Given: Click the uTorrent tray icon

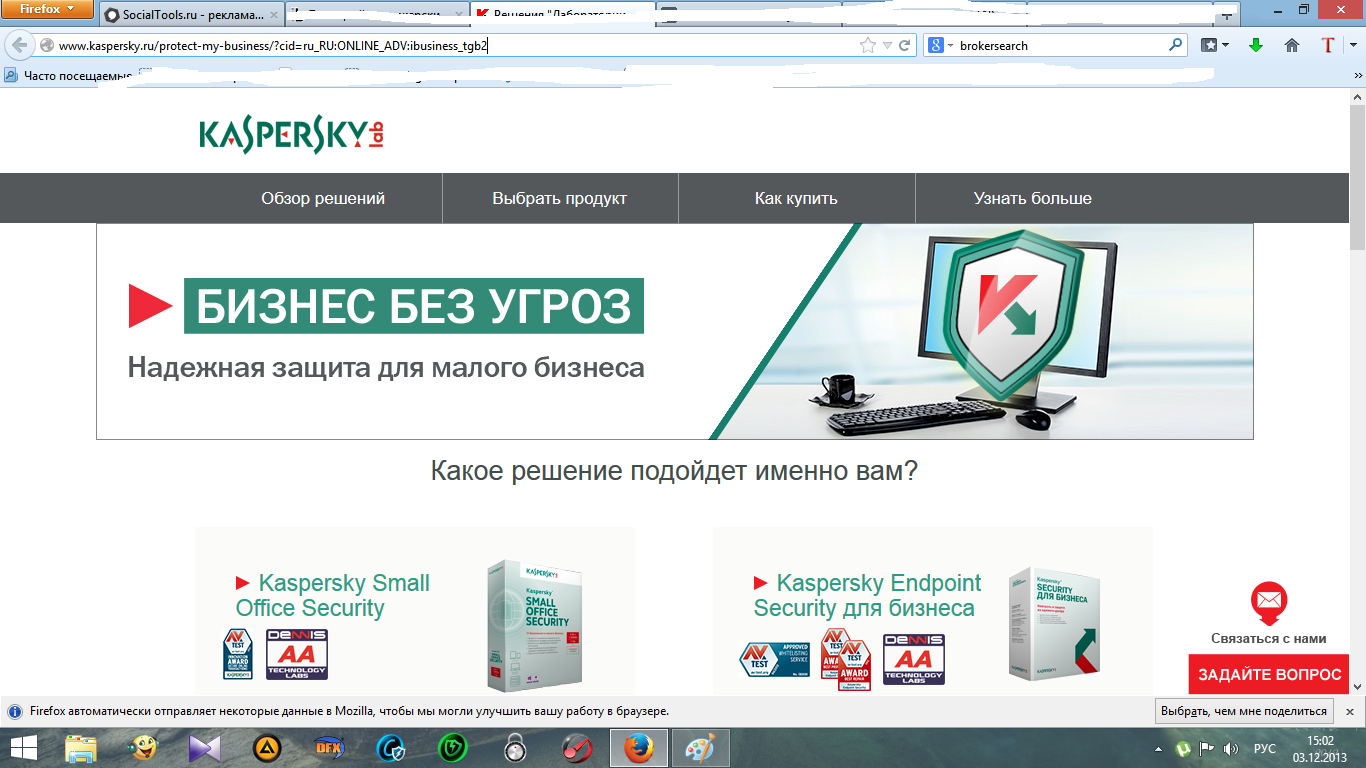Looking at the screenshot, I should (1184, 748).
